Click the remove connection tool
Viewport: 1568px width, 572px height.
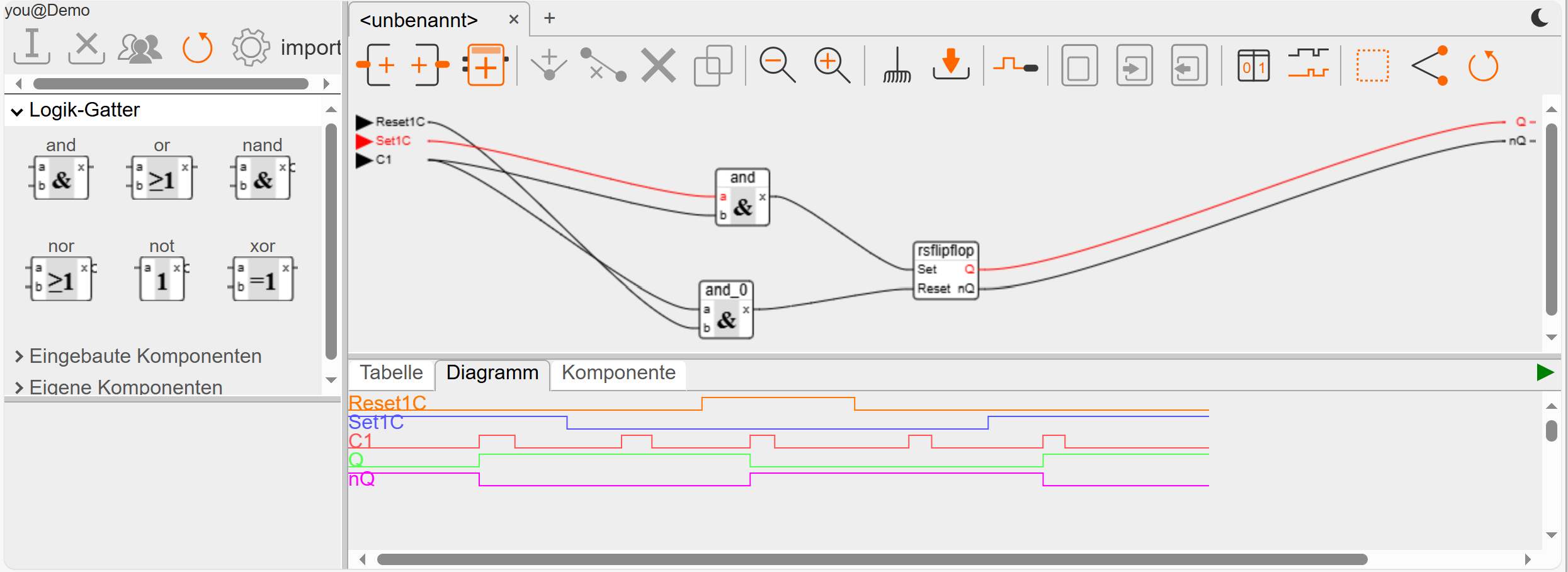tap(603, 65)
